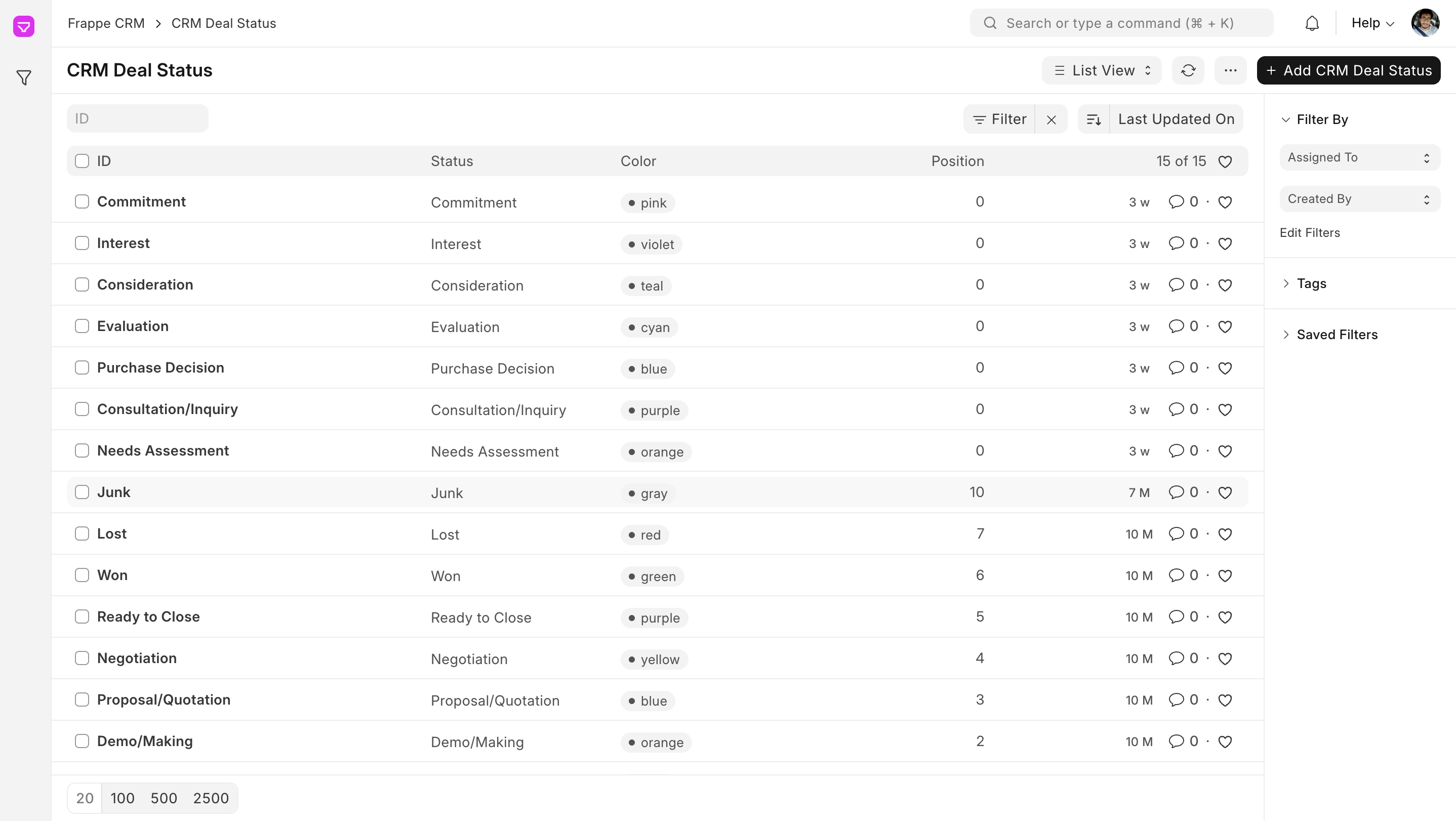Click the Edit Filters link

(x=1310, y=233)
